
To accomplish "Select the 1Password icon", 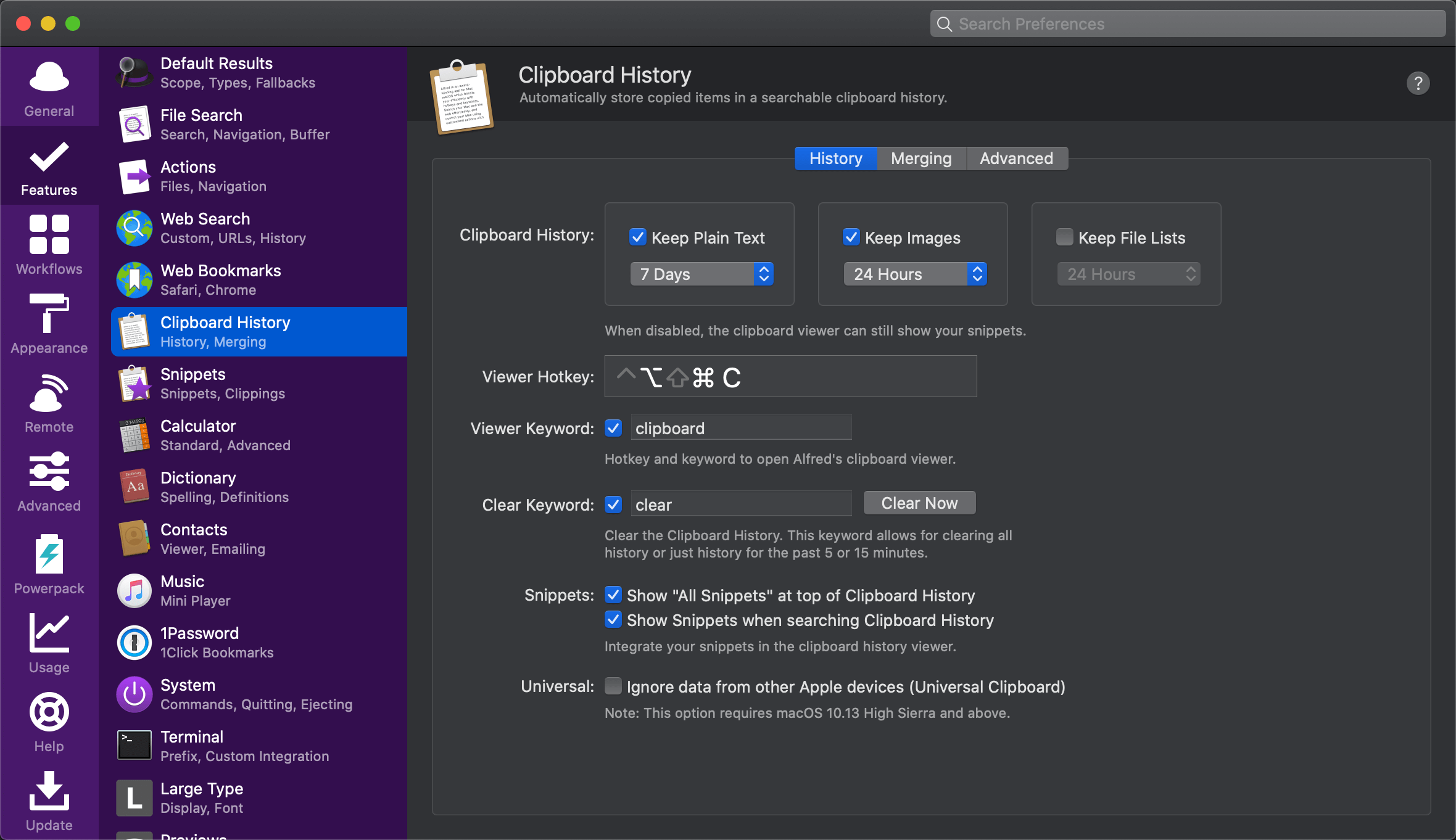I will click(x=134, y=643).
